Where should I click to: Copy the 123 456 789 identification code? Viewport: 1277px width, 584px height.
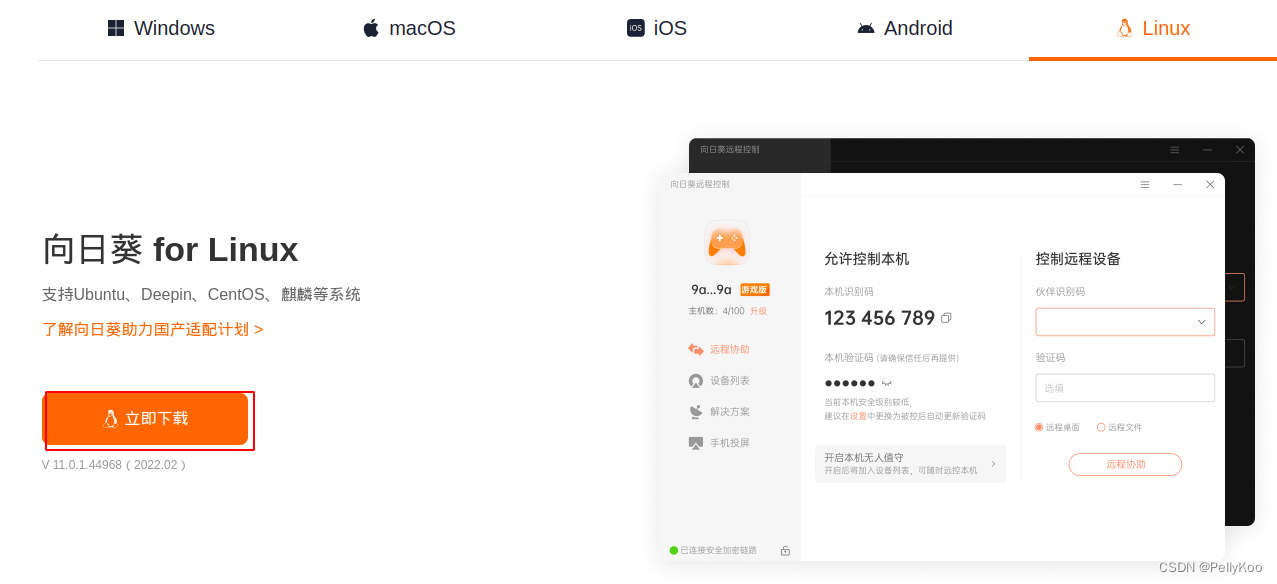click(946, 318)
